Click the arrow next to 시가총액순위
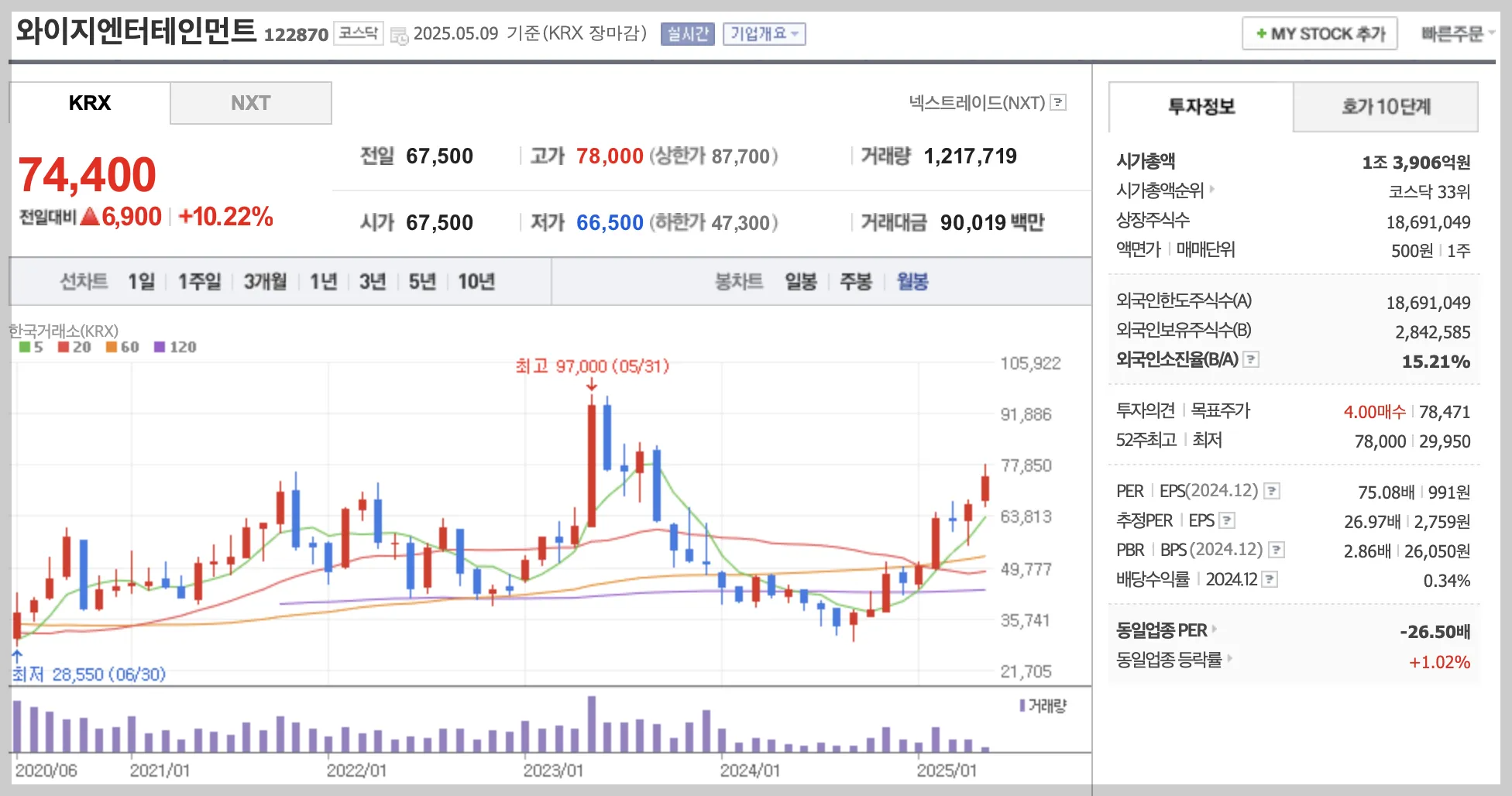This screenshot has width=1512, height=796. pyautogui.click(x=1212, y=189)
